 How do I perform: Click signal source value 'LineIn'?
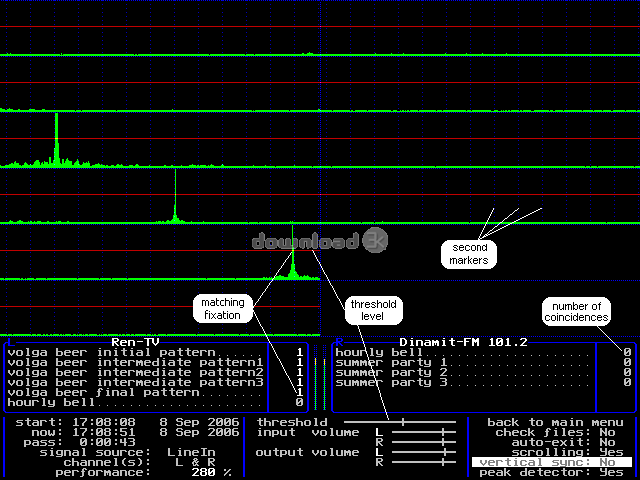point(191,452)
